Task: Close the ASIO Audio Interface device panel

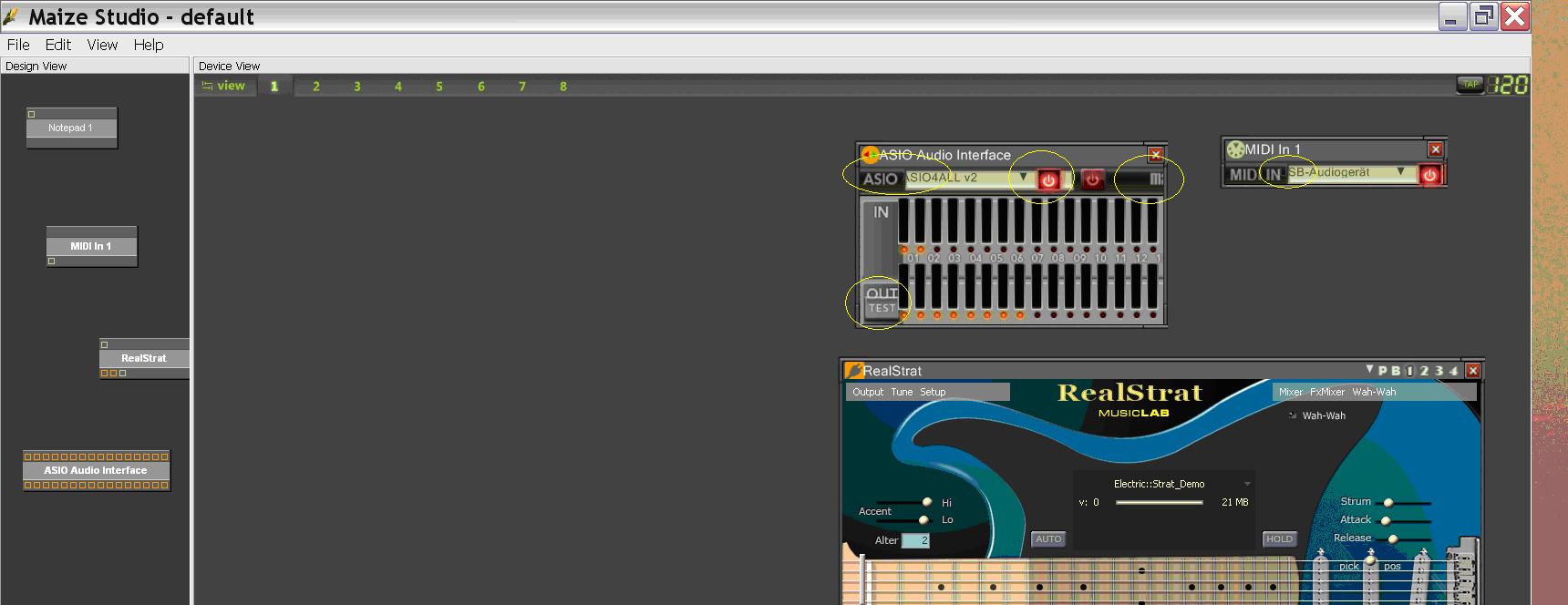Action: click(x=1155, y=155)
